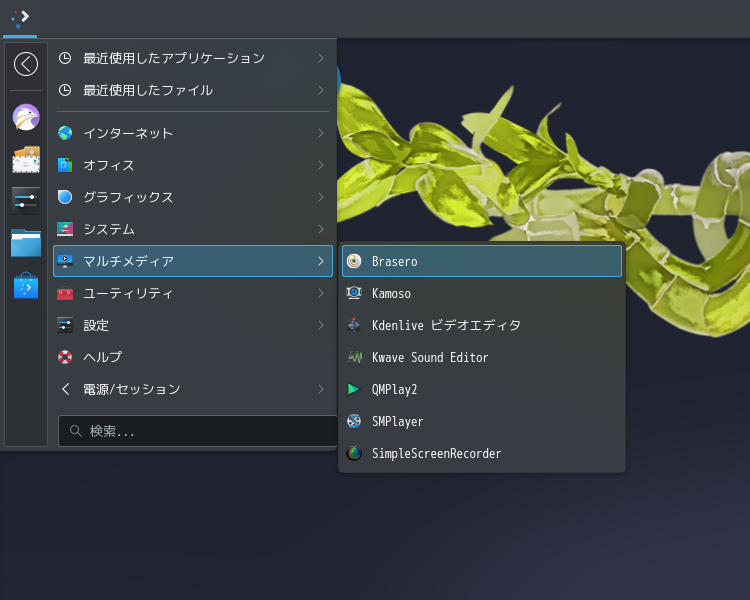The width and height of the screenshot is (750, 600).
Task: Open the オフィス category
Action: click(193, 165)
